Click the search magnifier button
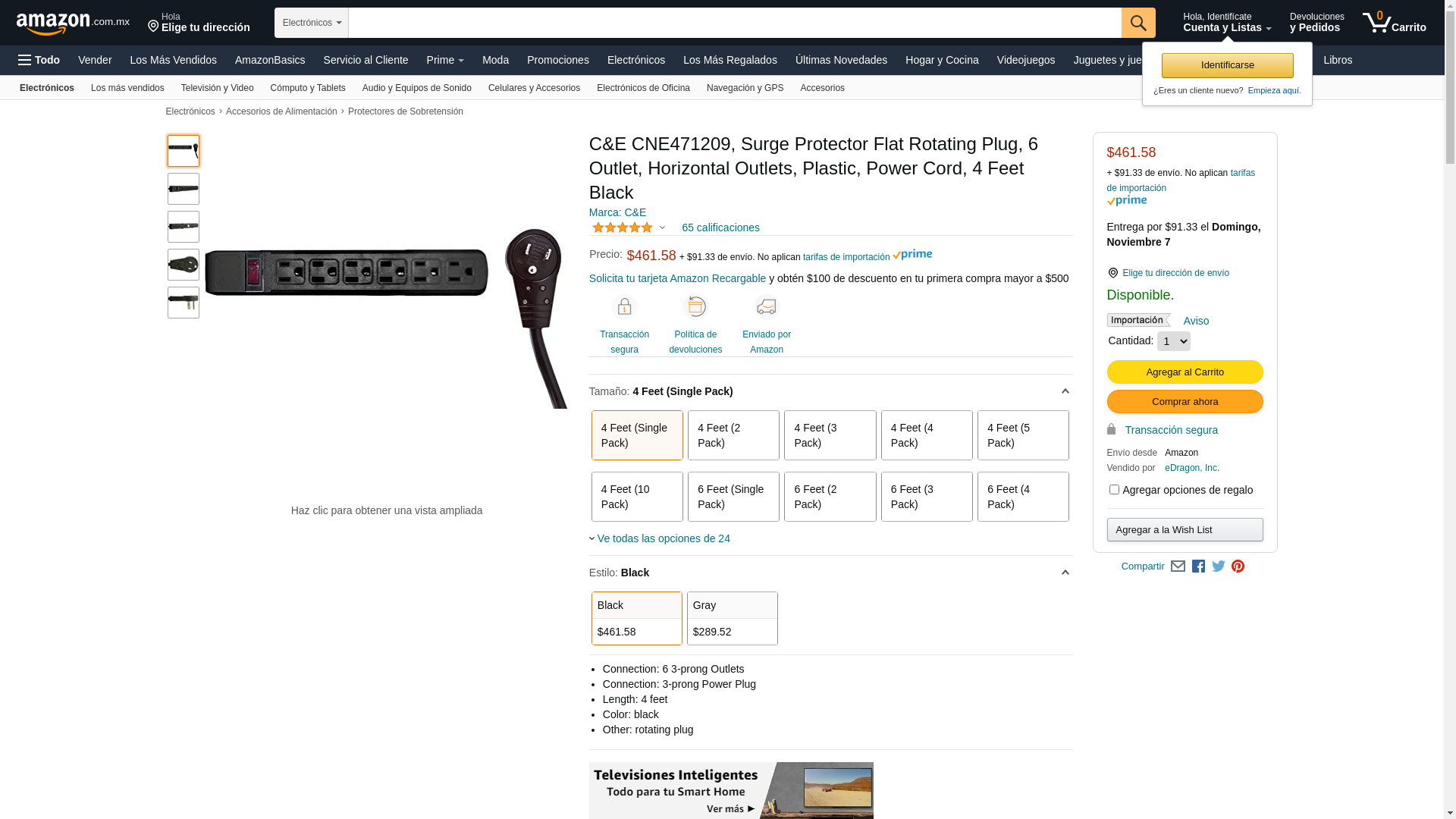This screenshot has width=1456, height=819. pos(1137,23)
